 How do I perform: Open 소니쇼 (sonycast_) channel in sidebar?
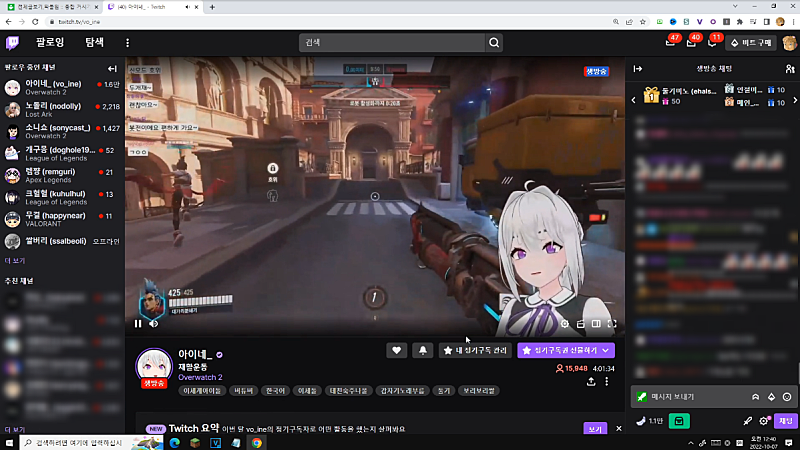point(62,132)
